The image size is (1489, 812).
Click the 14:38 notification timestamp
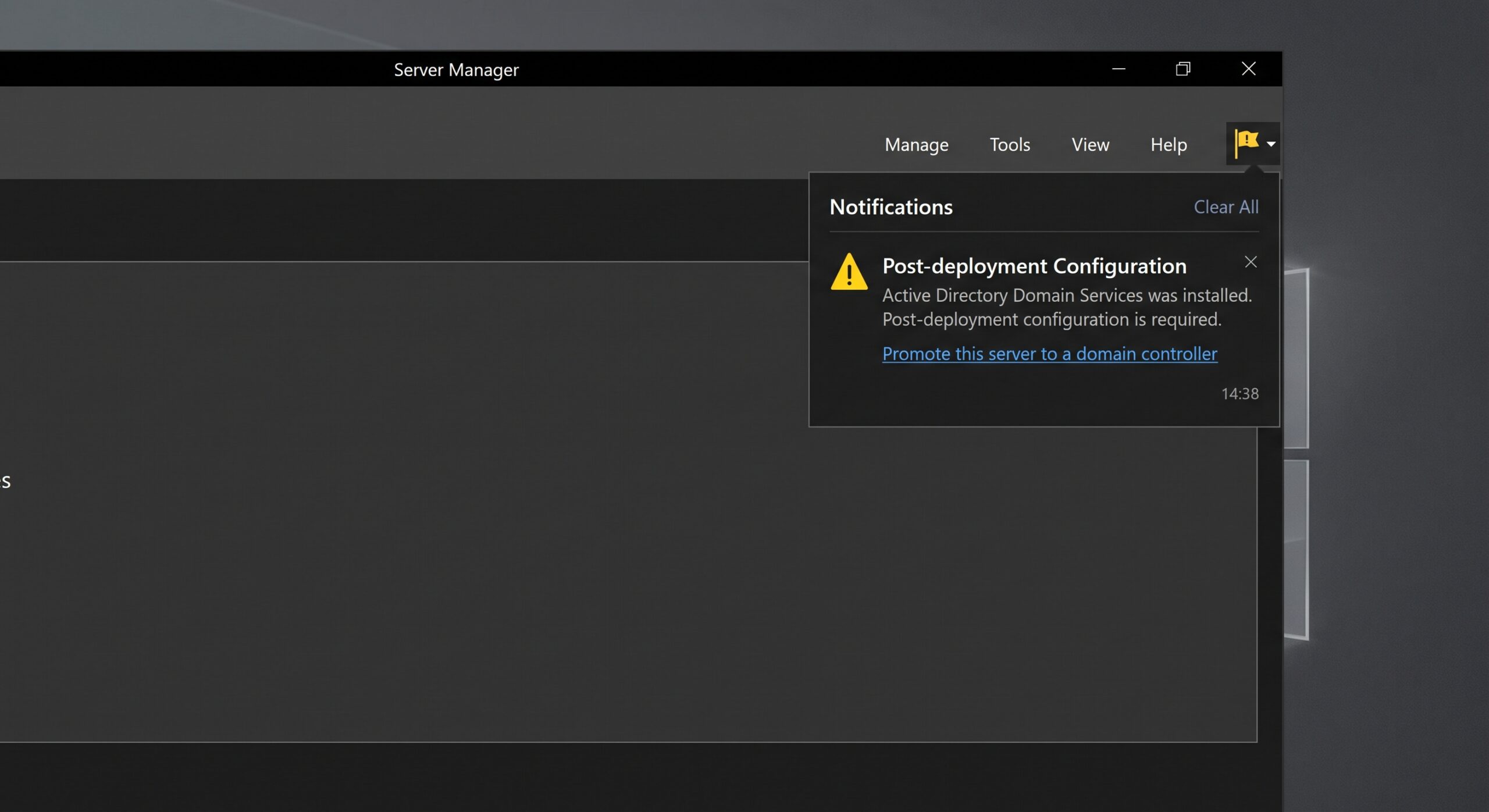1239,394
